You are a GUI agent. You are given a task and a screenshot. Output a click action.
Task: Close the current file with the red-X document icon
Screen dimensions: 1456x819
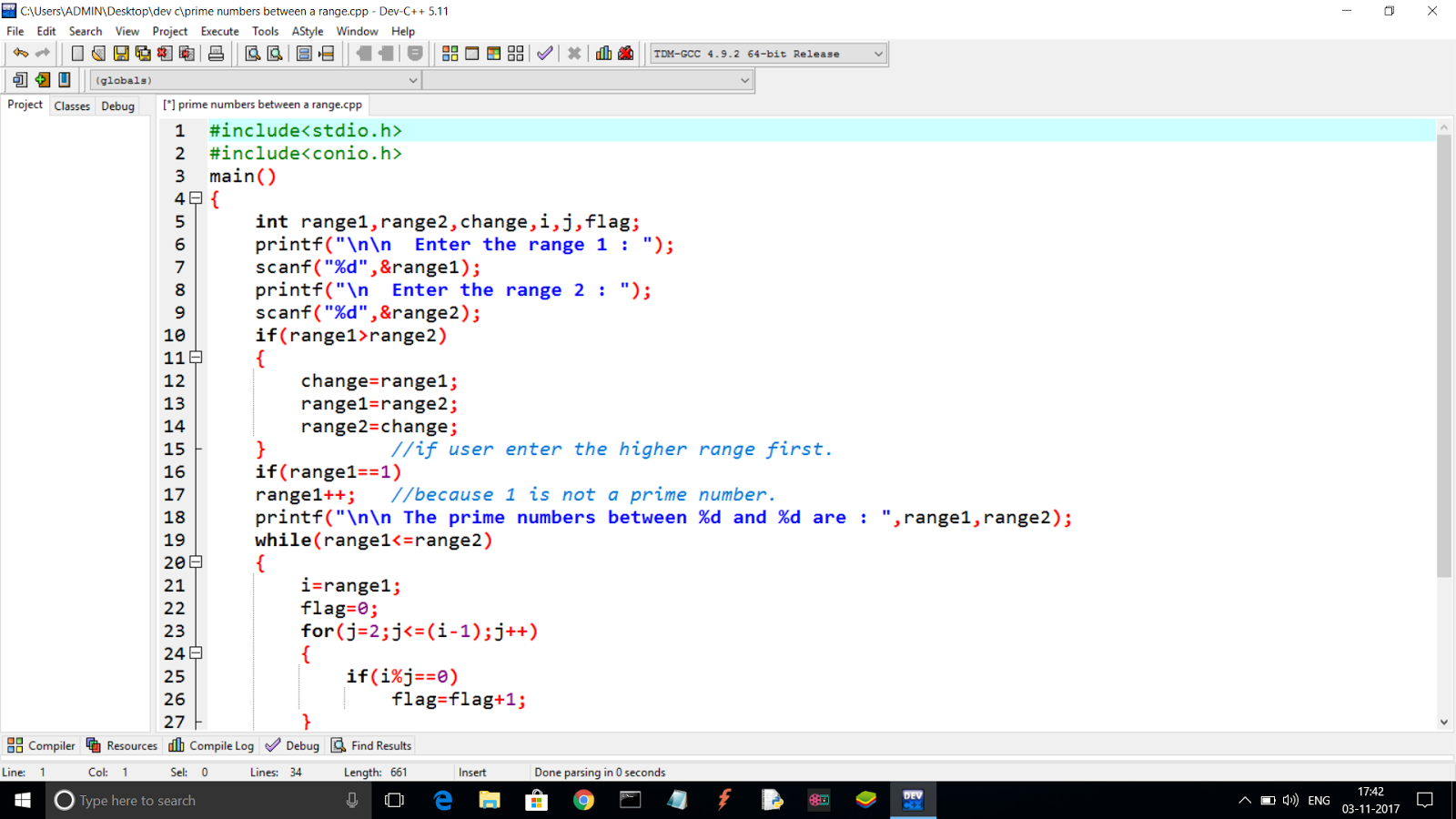tap(164, 53)
